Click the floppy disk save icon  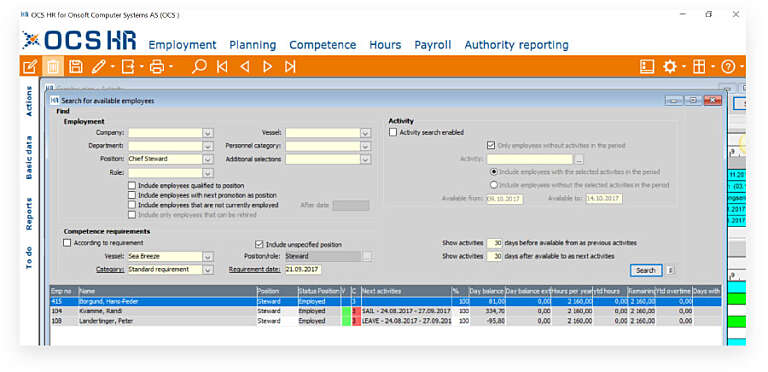pos(75,67)
